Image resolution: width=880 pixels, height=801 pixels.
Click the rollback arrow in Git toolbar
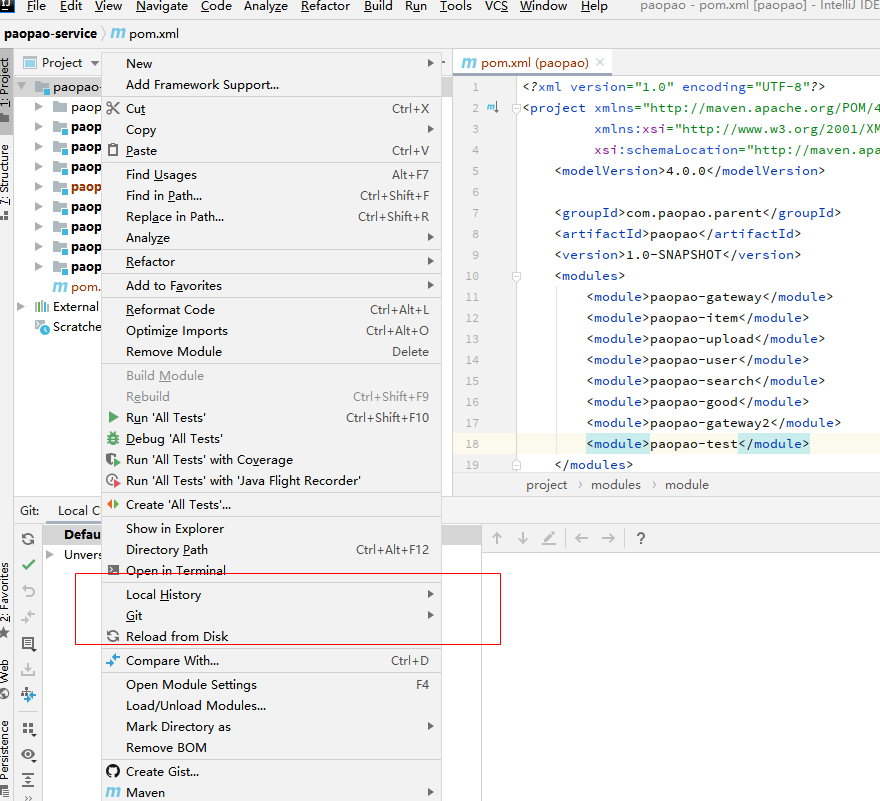click(x=28, y=591)
